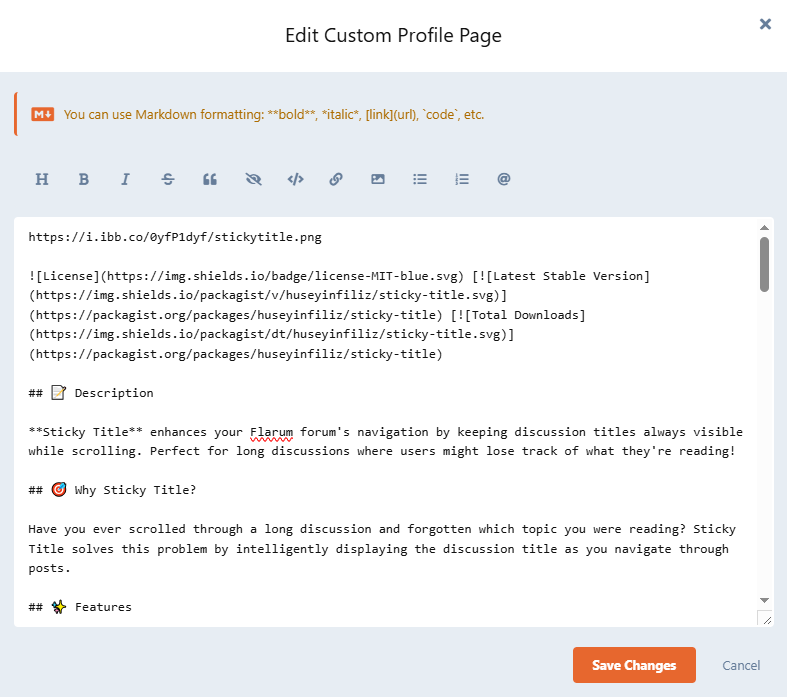Click the 'Total Downloads' badge text
787x697 pixels.
click(525, 315)
